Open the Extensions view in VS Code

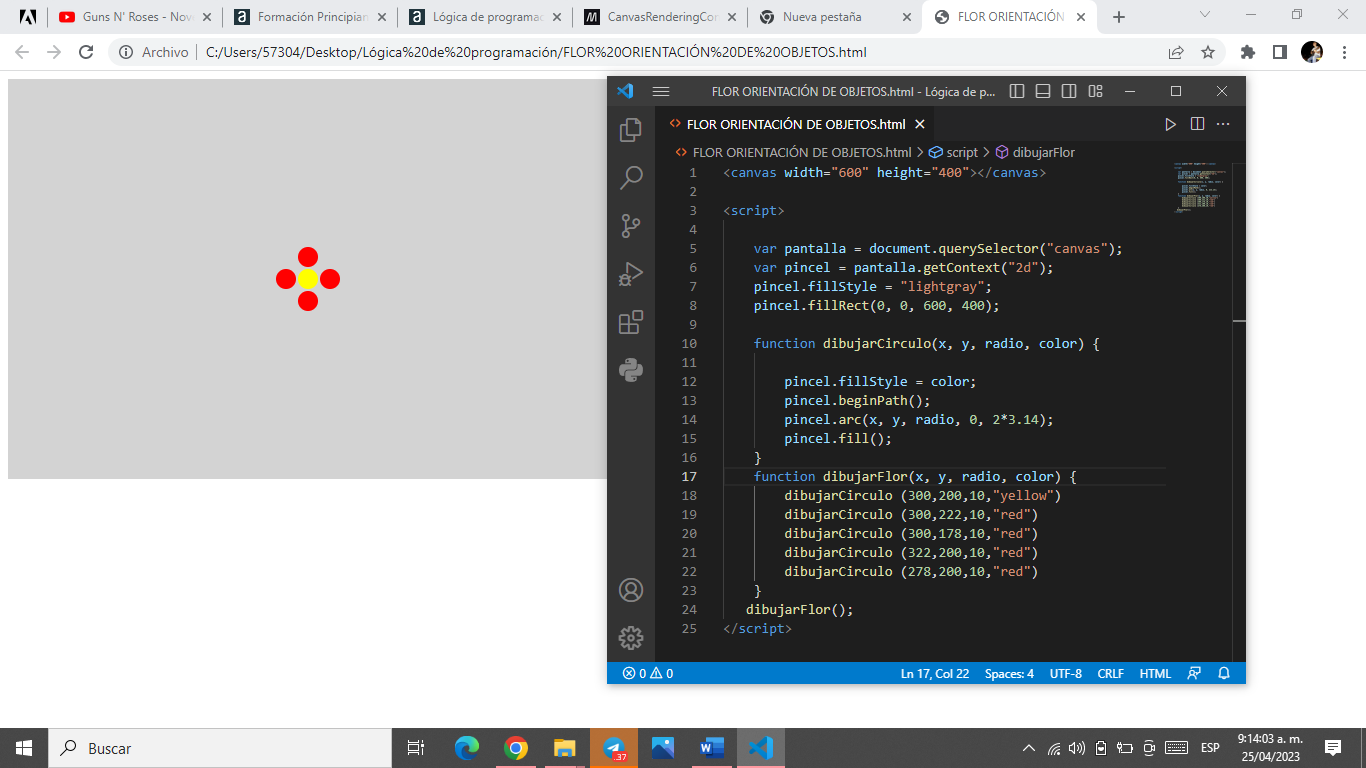pos(631,322)
